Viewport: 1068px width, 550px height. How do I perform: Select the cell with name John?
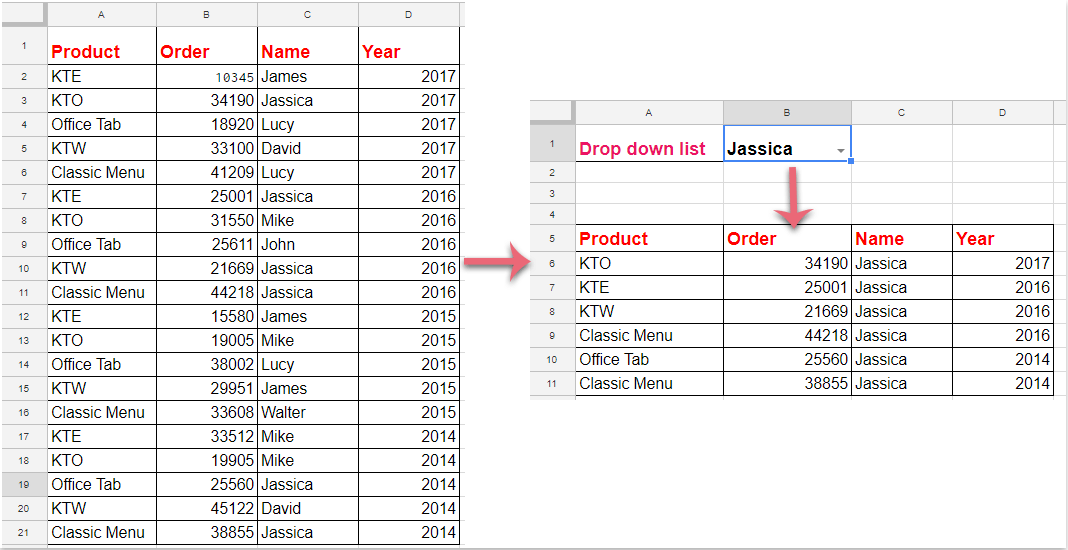pos(308,244)
